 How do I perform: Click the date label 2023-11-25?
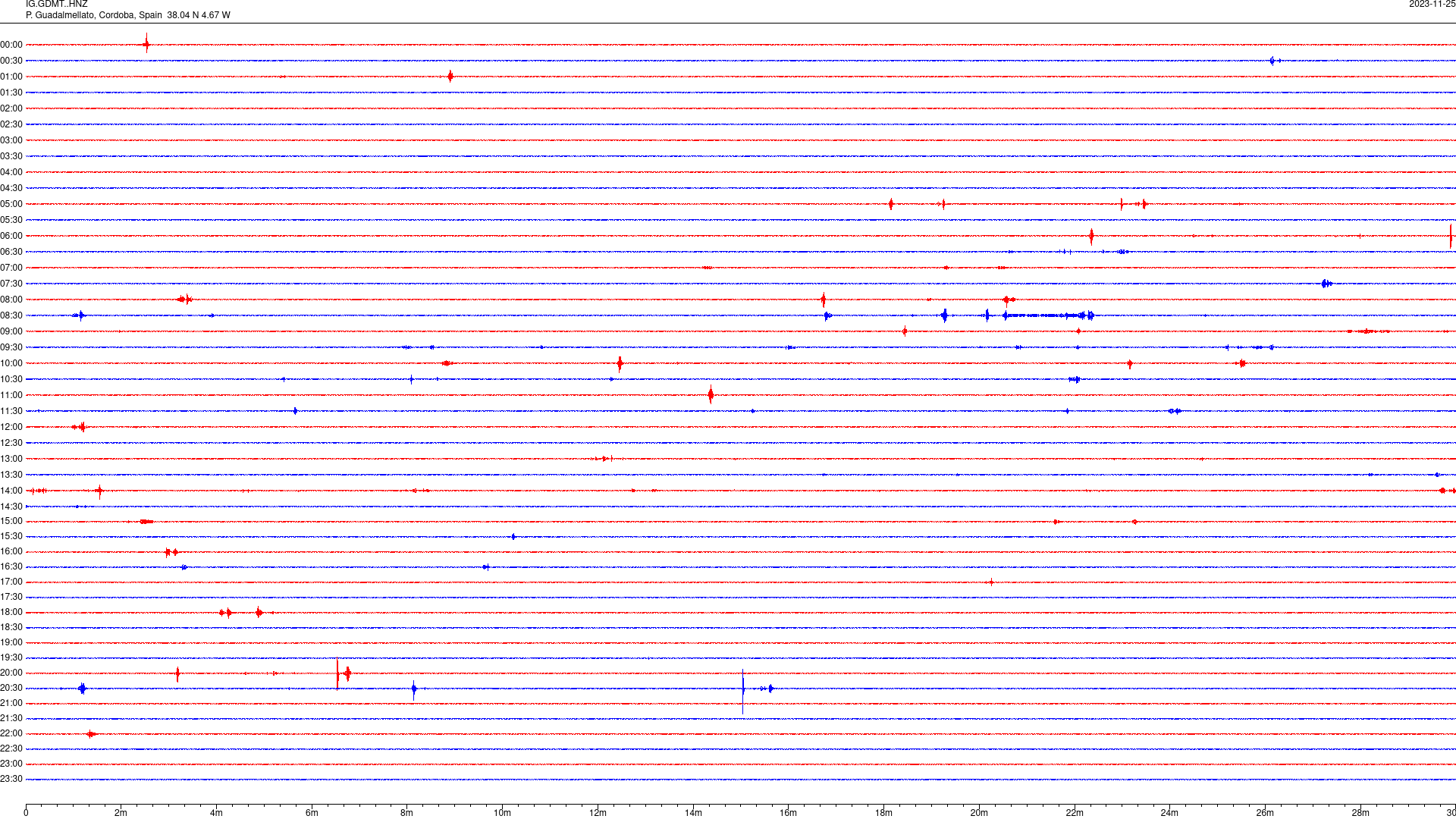click(1432, 5)
